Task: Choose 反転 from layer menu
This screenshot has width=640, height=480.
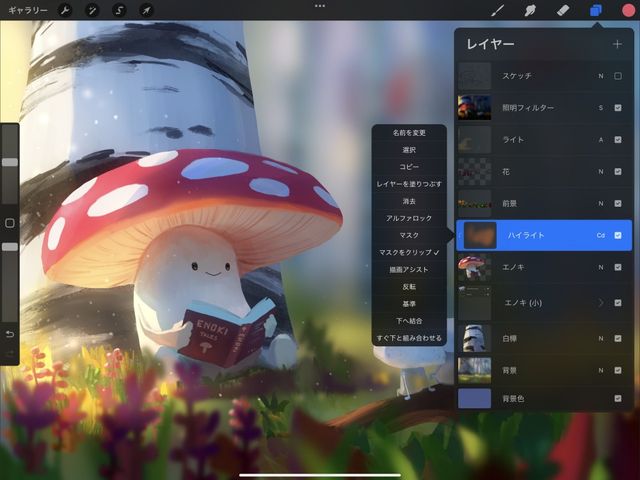Action: pos(409,287)
